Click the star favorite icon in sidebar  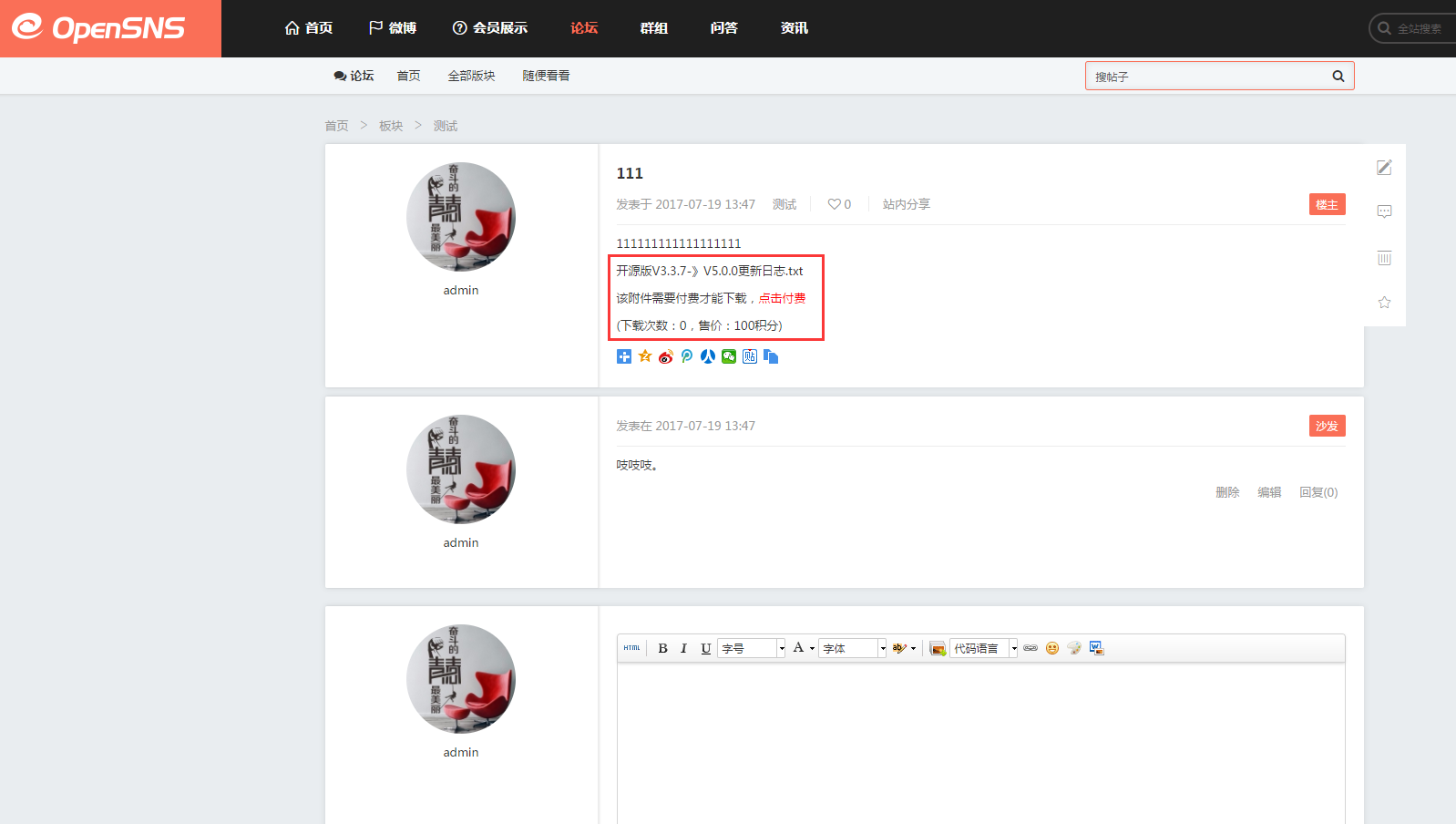(x=1384, y=303)
